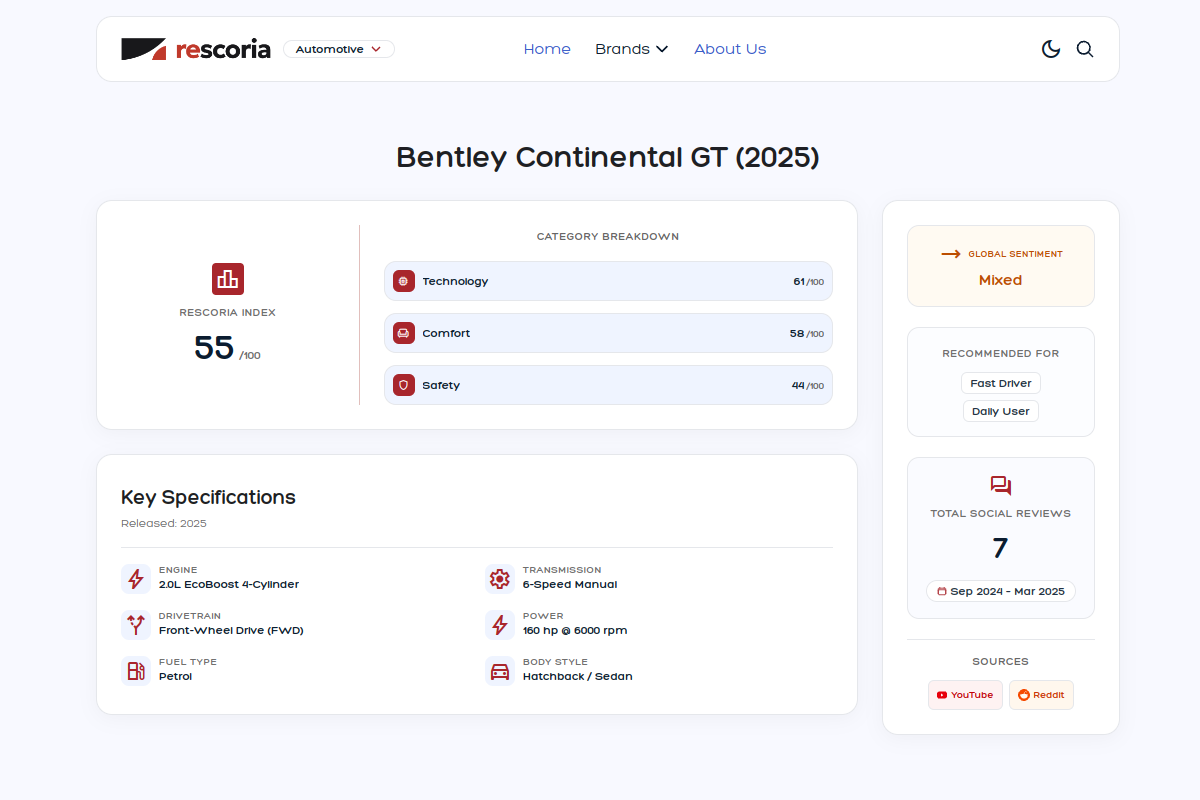Click the Sep 2024 - Mar 2025 date range

1001,591
